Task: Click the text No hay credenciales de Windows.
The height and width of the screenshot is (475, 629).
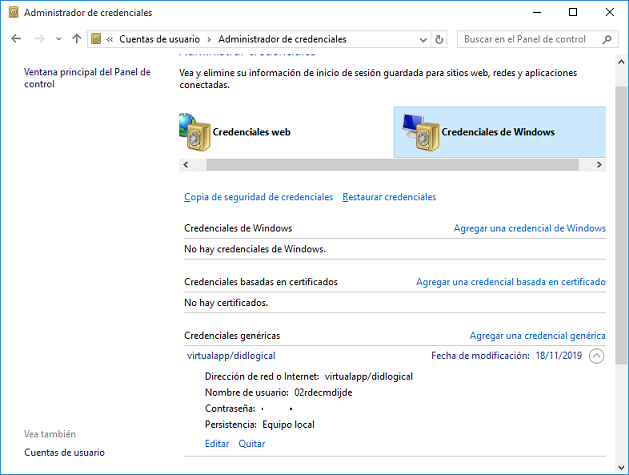Action: 255,249
